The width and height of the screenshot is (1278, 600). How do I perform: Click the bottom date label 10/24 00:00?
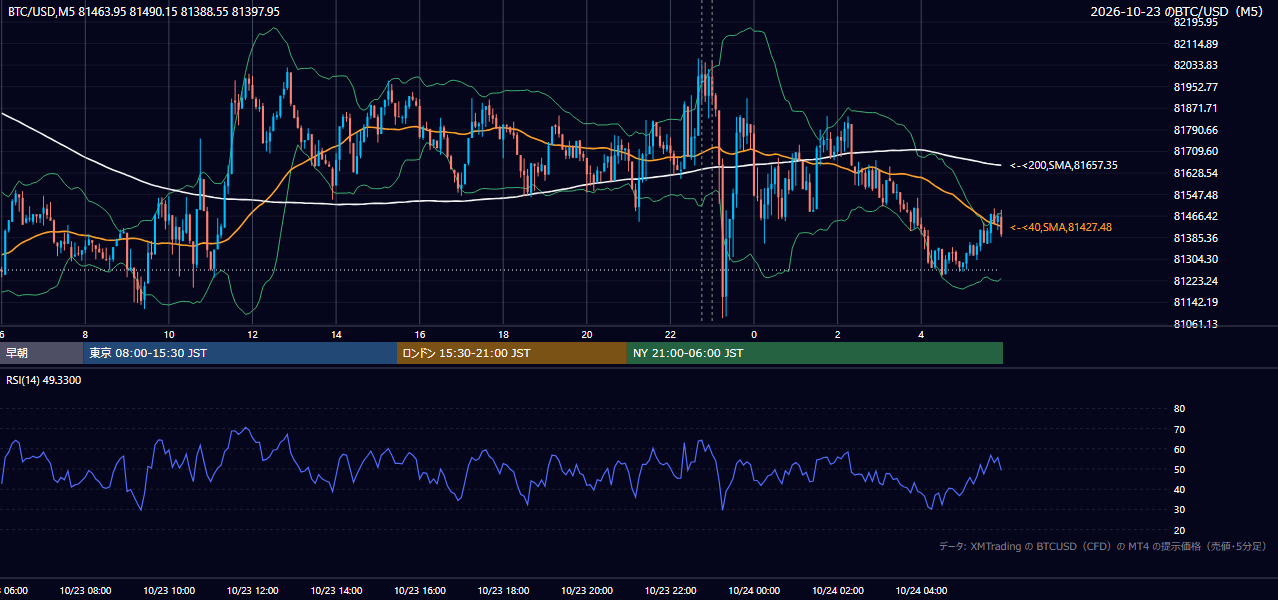(754, 590)
